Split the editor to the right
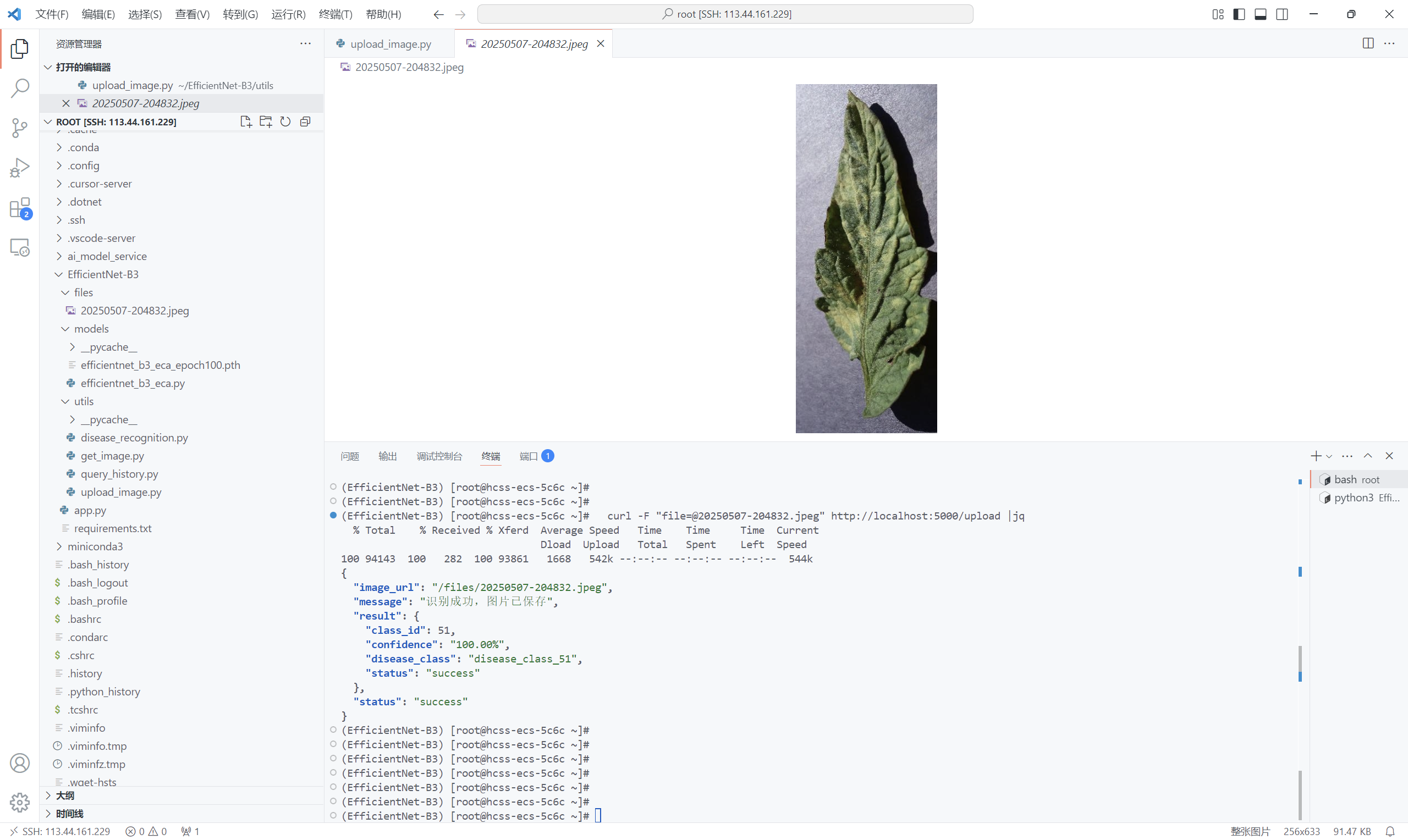This screenshot has height=840, width=1408. (1367, 43)
